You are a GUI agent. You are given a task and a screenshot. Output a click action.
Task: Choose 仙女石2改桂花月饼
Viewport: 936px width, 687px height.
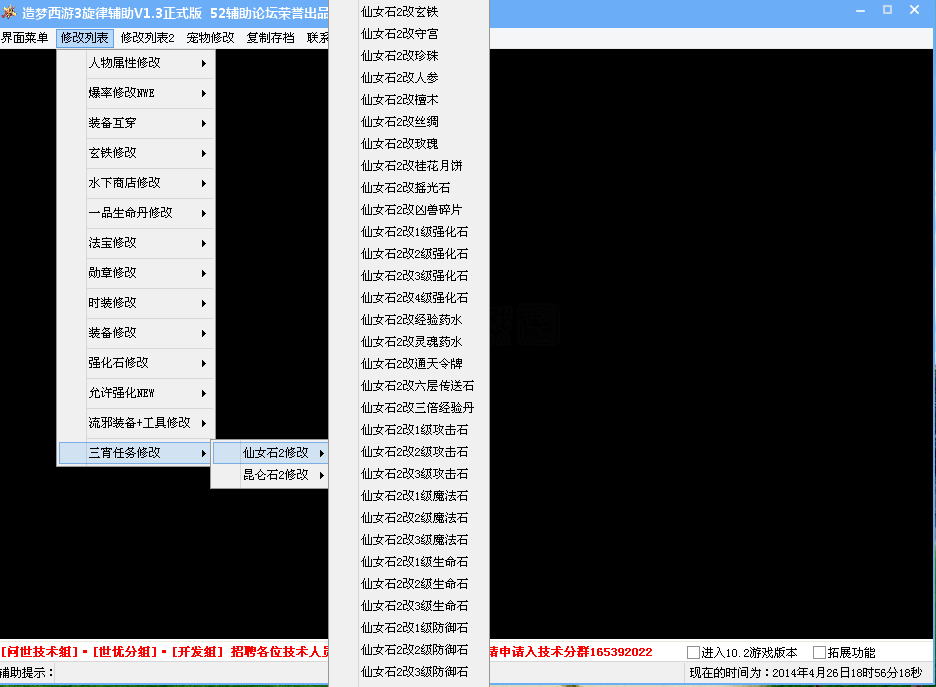[x=409, y=166]
